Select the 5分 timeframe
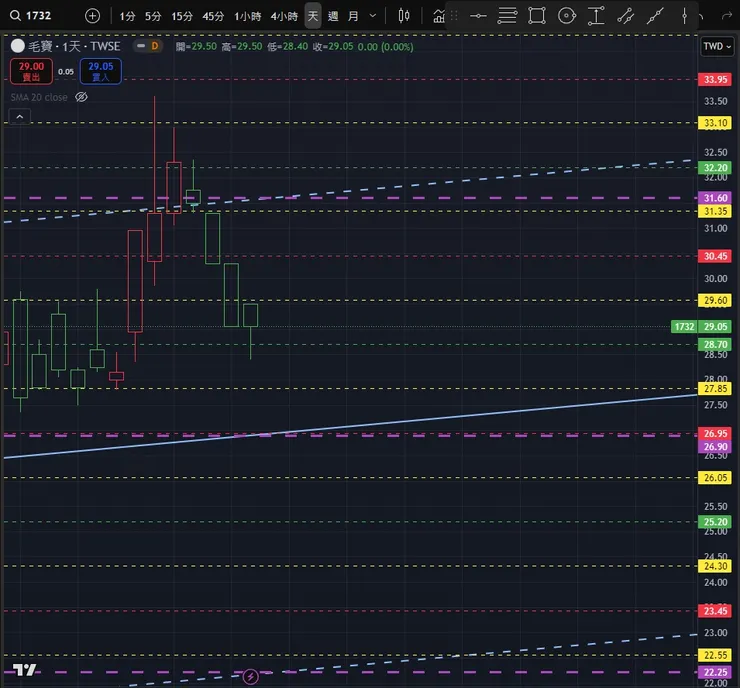Screen dimensions: 740x688 153,17
